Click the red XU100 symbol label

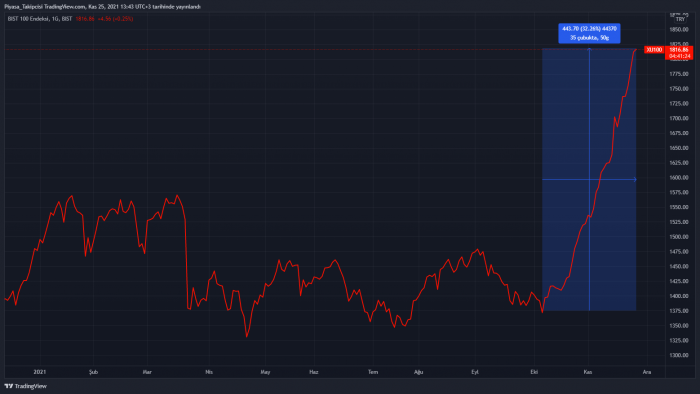[x=654, y=50]
